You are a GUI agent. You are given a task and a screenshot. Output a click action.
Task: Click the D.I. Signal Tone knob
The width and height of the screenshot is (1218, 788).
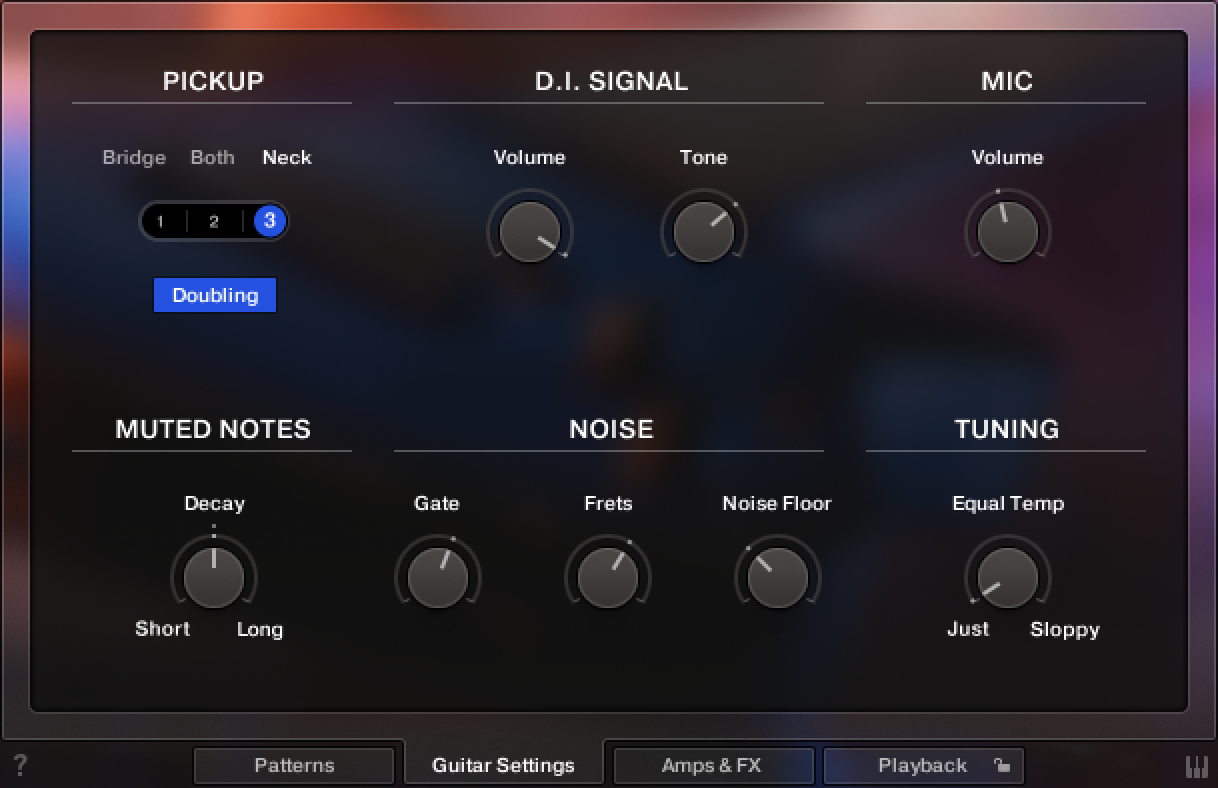click(x=703, y=230)
